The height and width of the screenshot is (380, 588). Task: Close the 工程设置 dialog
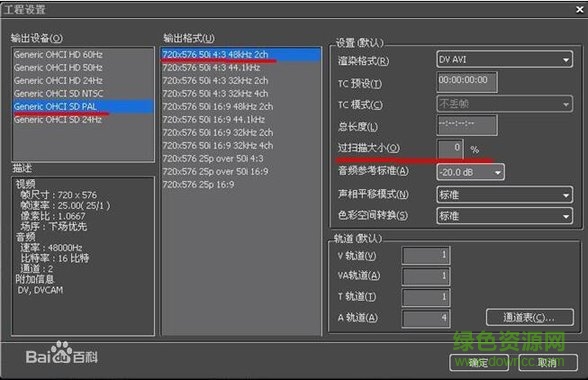pyautogui.click(x=580, y=9)
